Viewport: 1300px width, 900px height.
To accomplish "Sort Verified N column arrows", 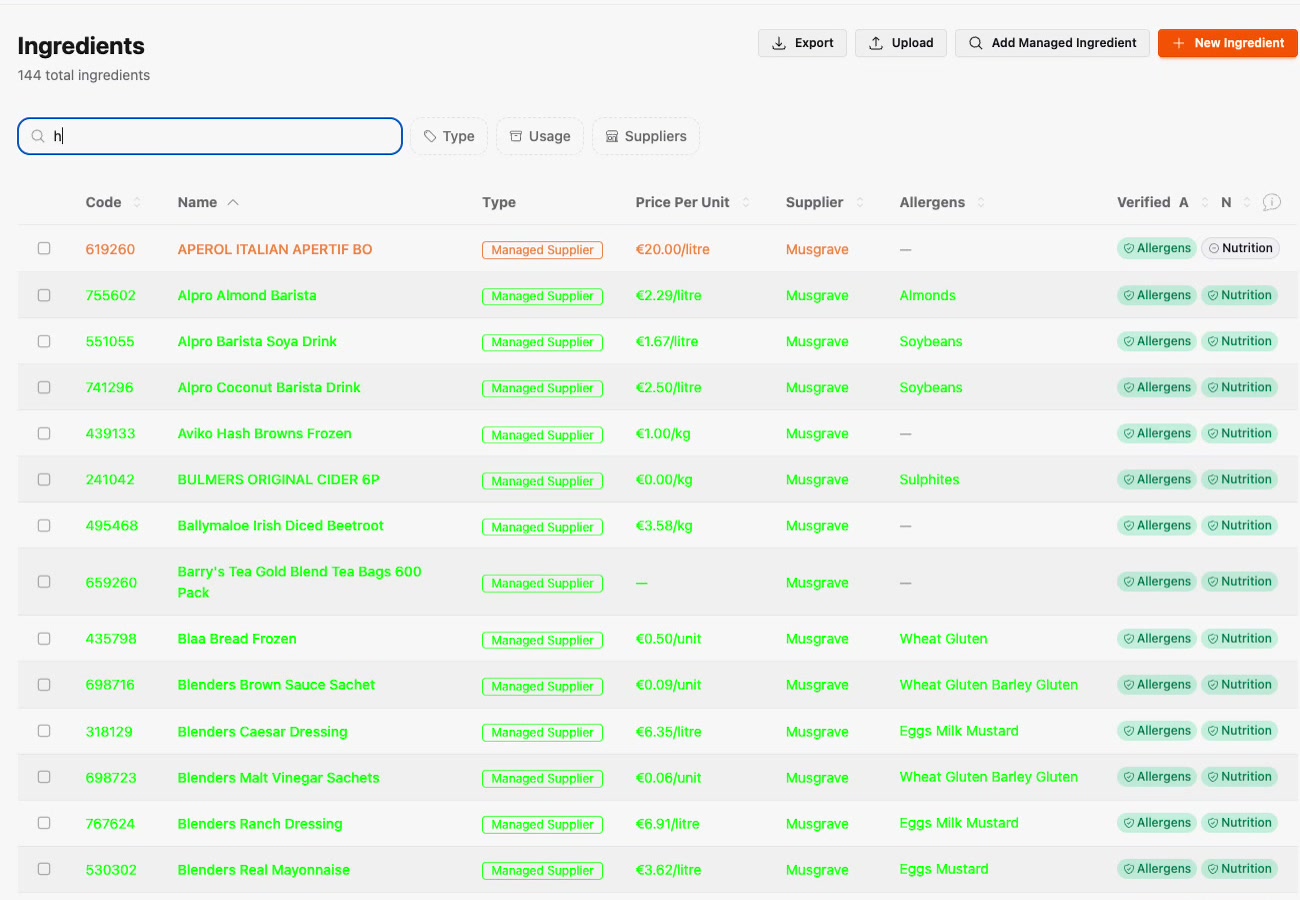I will [x=1247, y=202].
